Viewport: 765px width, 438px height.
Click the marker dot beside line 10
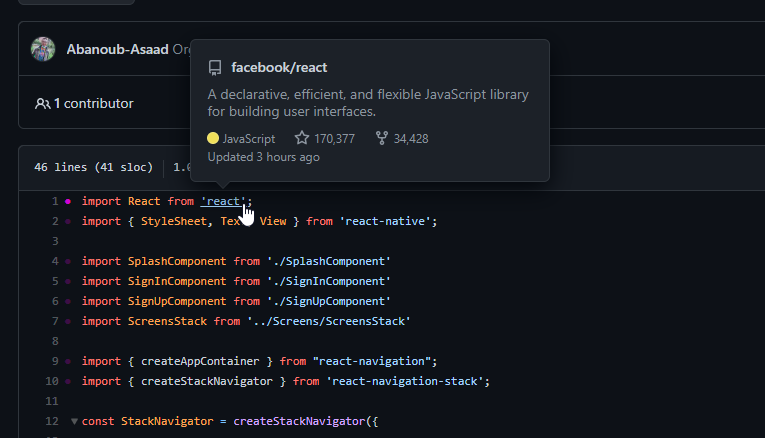point(68,381)
